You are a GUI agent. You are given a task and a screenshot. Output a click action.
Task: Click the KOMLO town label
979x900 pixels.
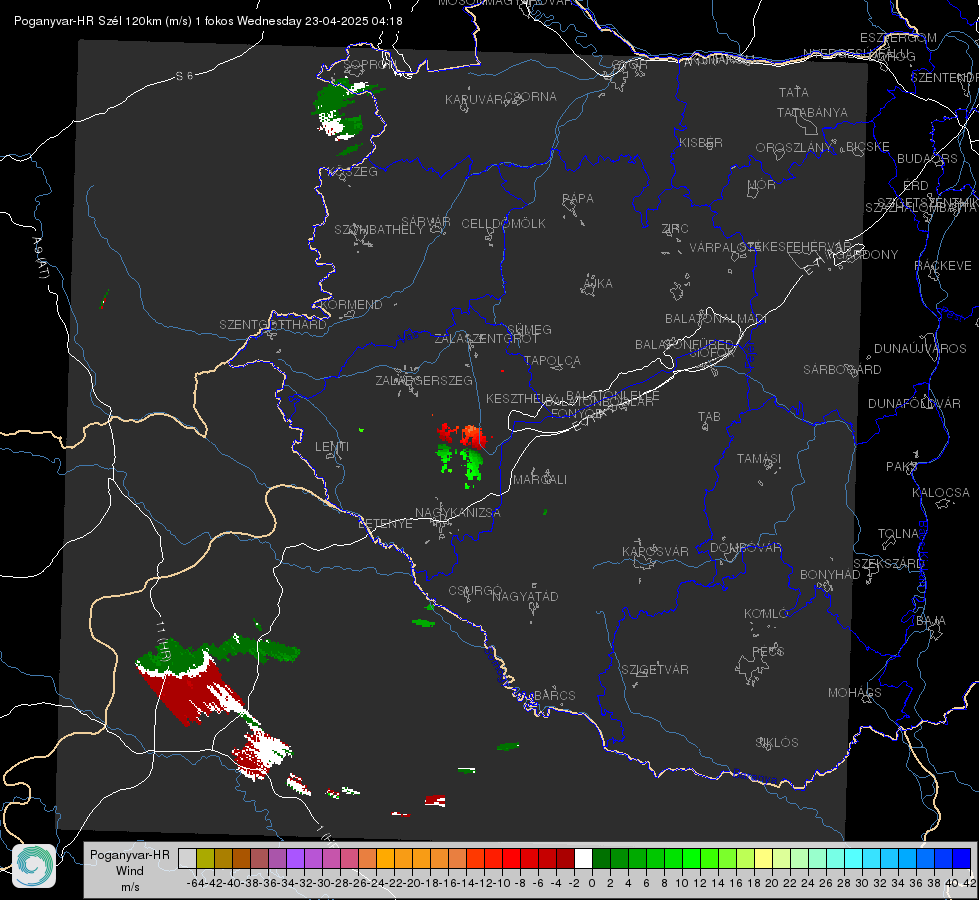point(766,614)
